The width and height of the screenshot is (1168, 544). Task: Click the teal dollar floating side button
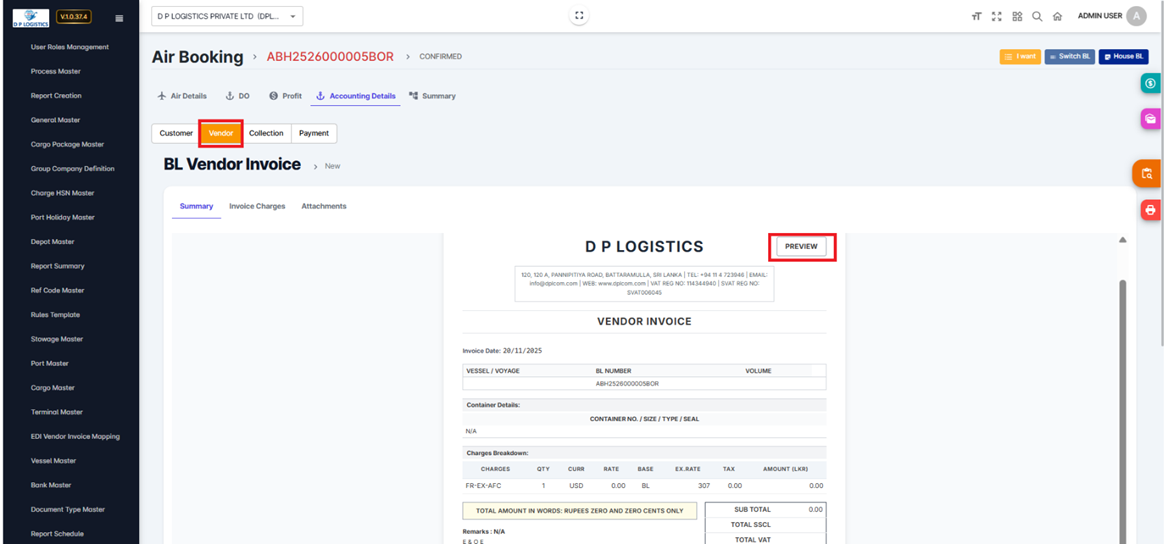coord(1150,84)
